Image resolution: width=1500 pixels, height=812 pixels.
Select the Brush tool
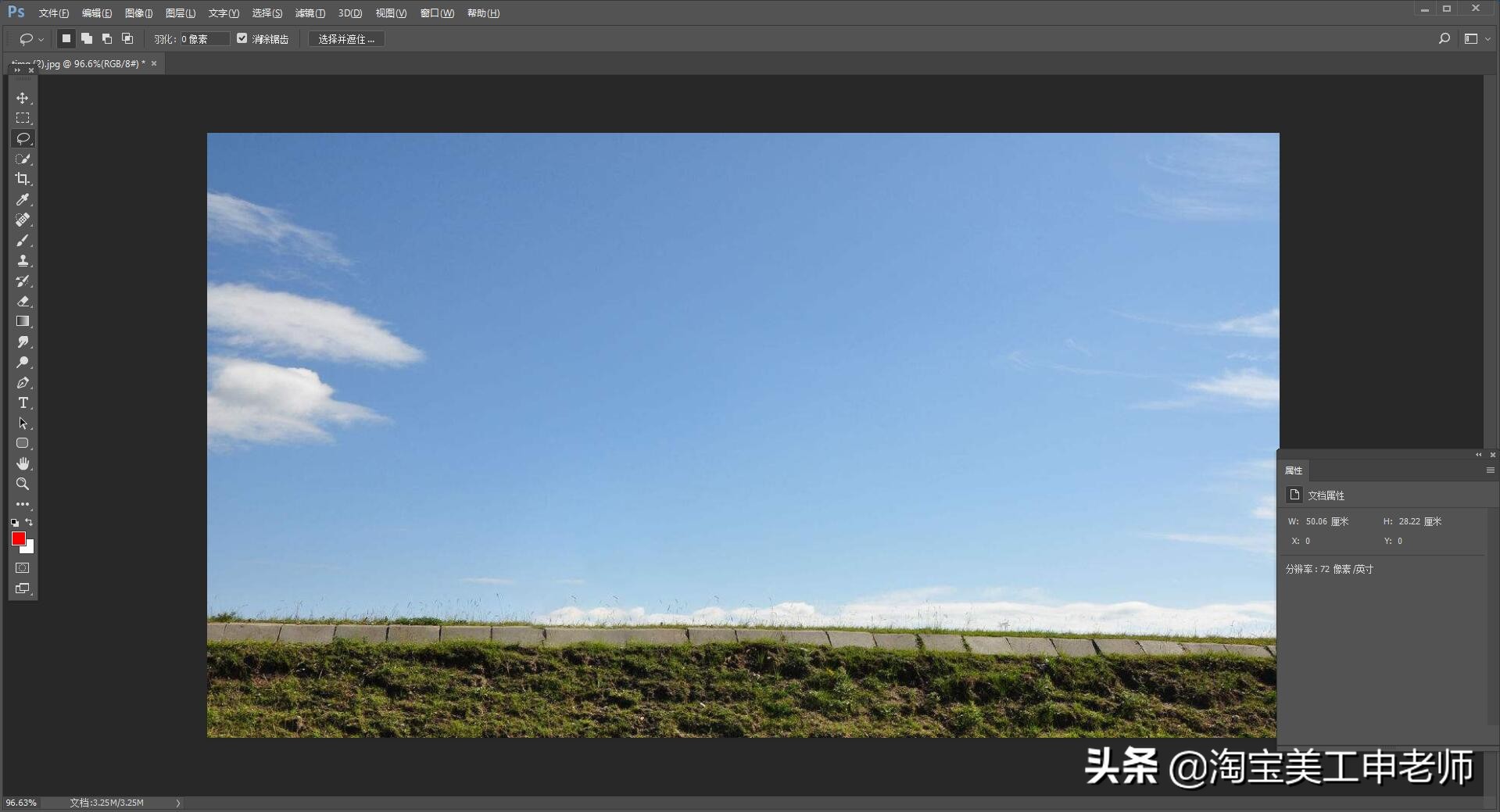coord(23,240)
